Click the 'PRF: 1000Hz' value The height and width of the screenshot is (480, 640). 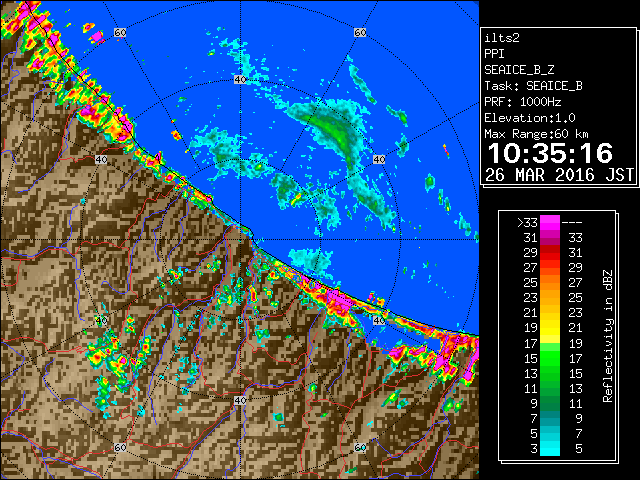(522, 102)
